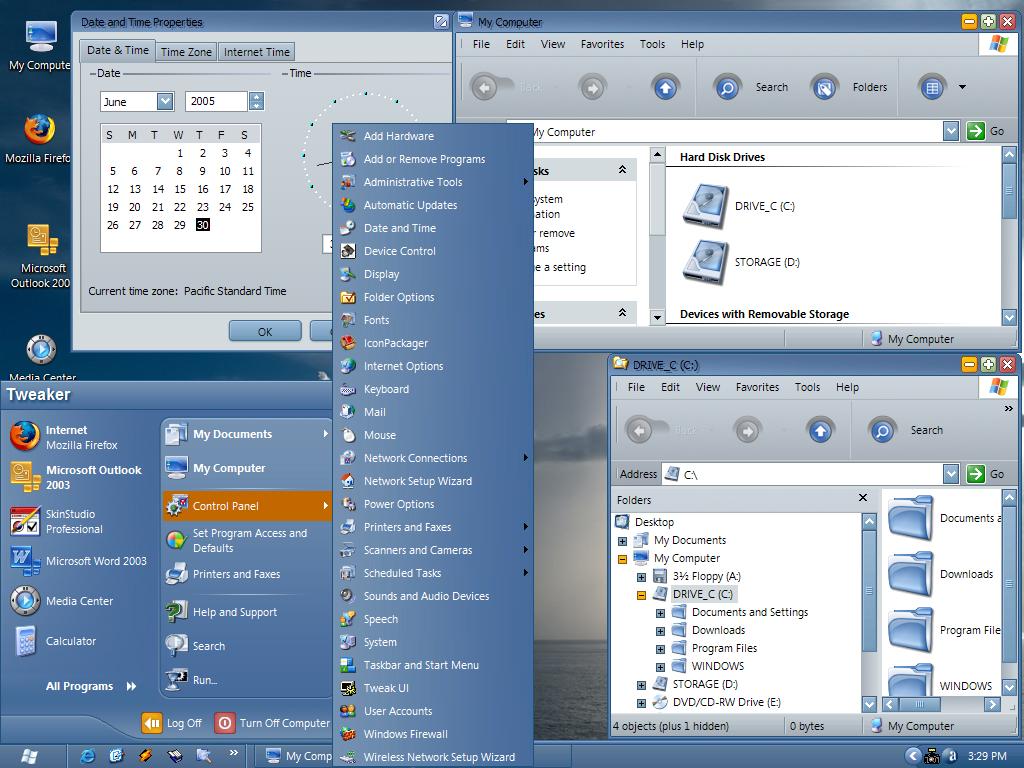This screenshot has width=1024, height=768.
Task: Close the Folders pane with the X
Action: (x=863, y=498)
